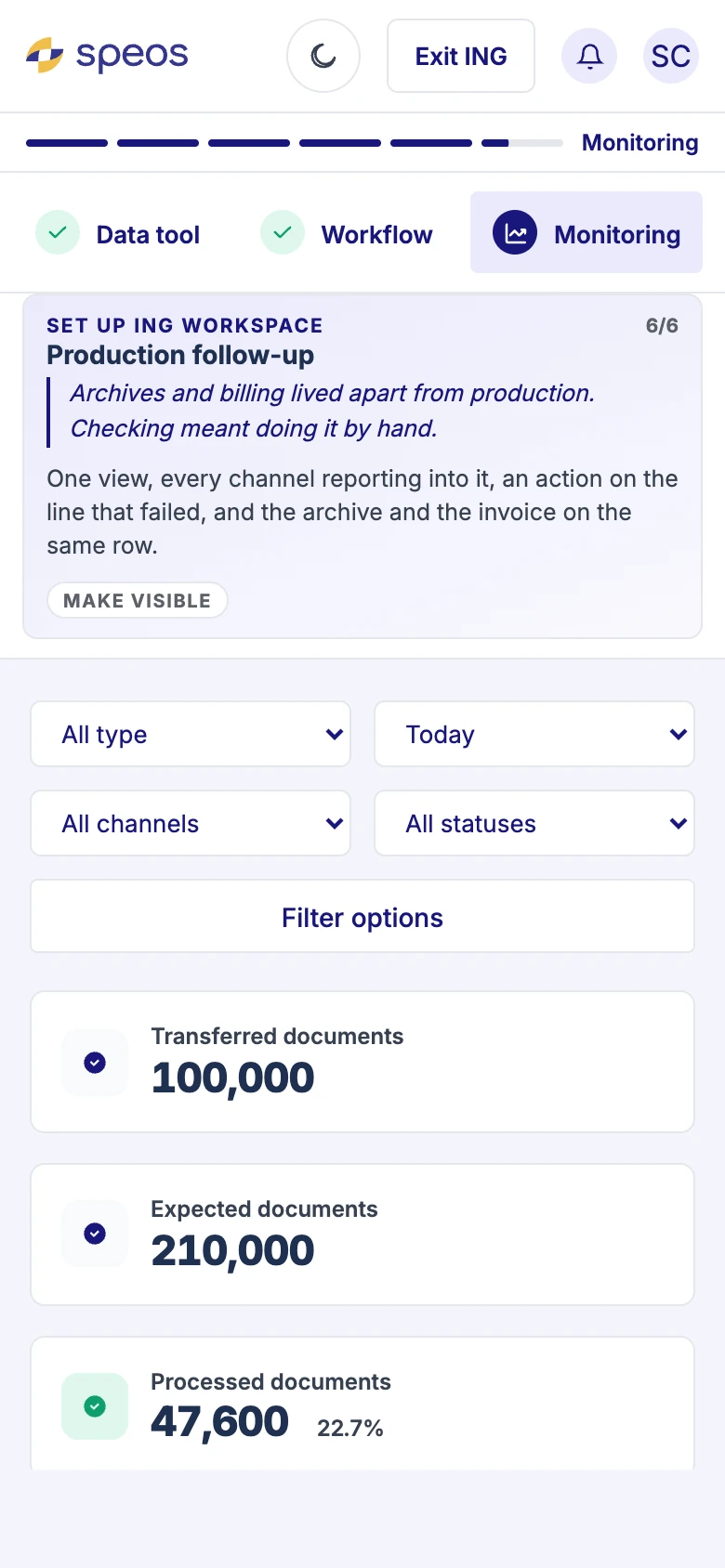Click the Data tool green checkmark icon

point(58,232)
